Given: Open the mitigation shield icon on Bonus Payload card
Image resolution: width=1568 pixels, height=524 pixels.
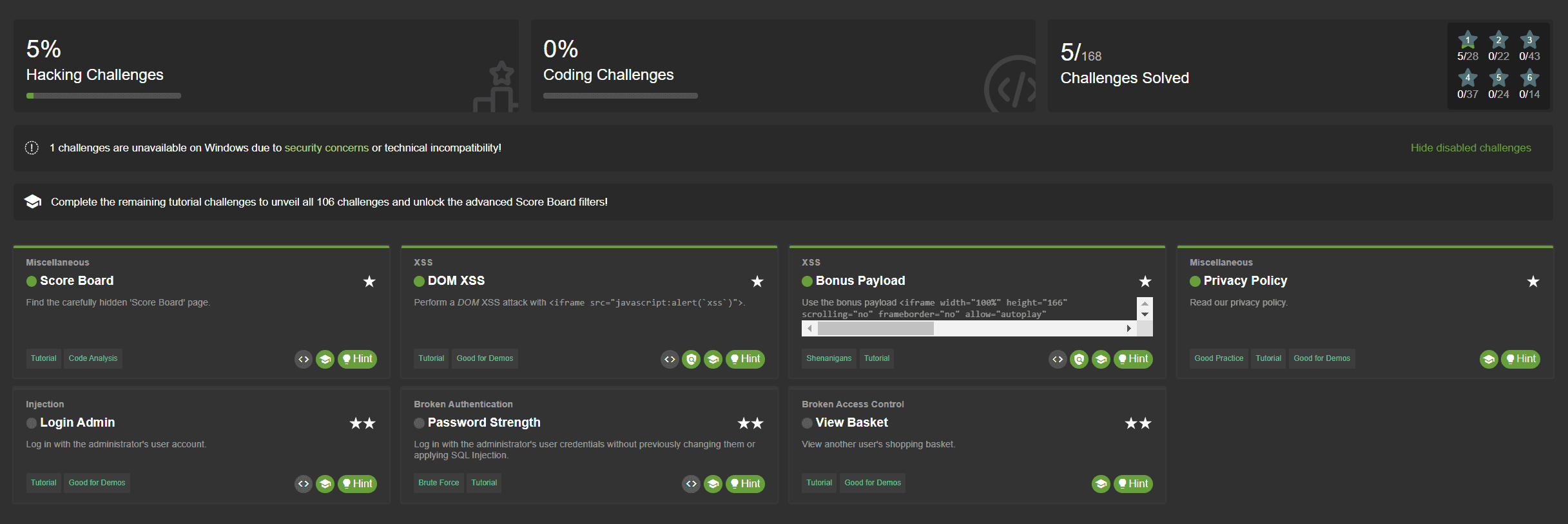Looking at the screenshot, I should tap(1079, 359).
